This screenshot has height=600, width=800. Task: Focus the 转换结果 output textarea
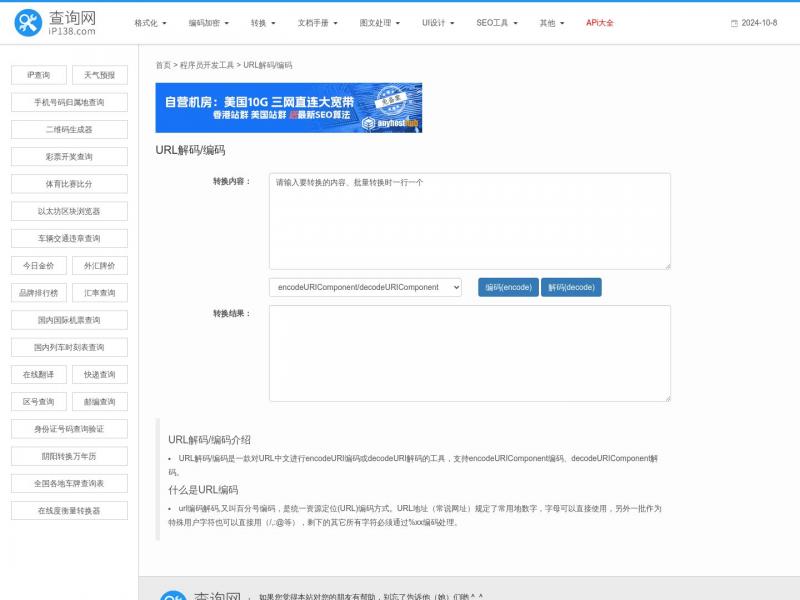469,353
